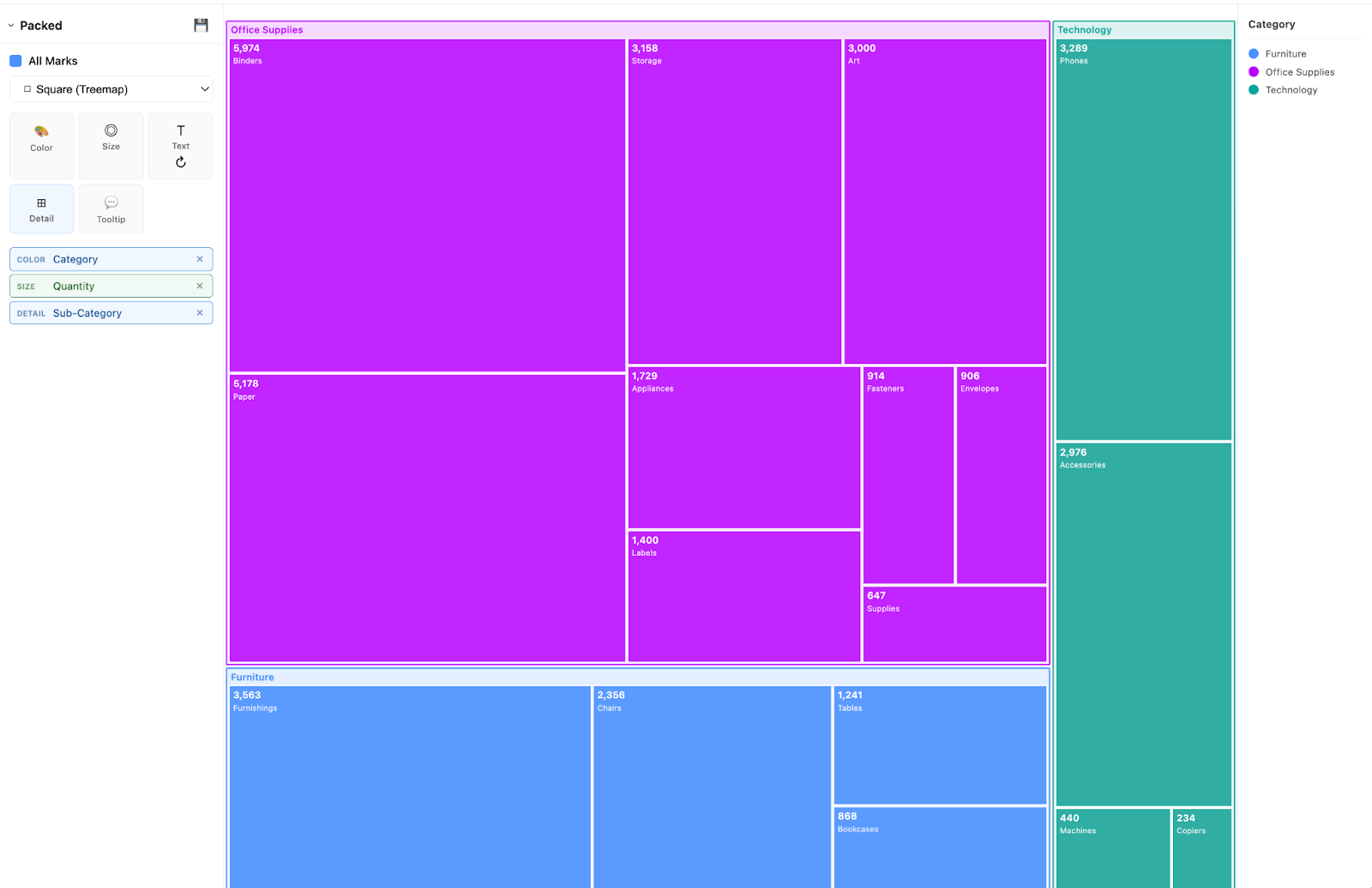The height and width of the screenshot is (888, 1372).
Task: Select the Office Supplies legend label
Action: 1300,72
